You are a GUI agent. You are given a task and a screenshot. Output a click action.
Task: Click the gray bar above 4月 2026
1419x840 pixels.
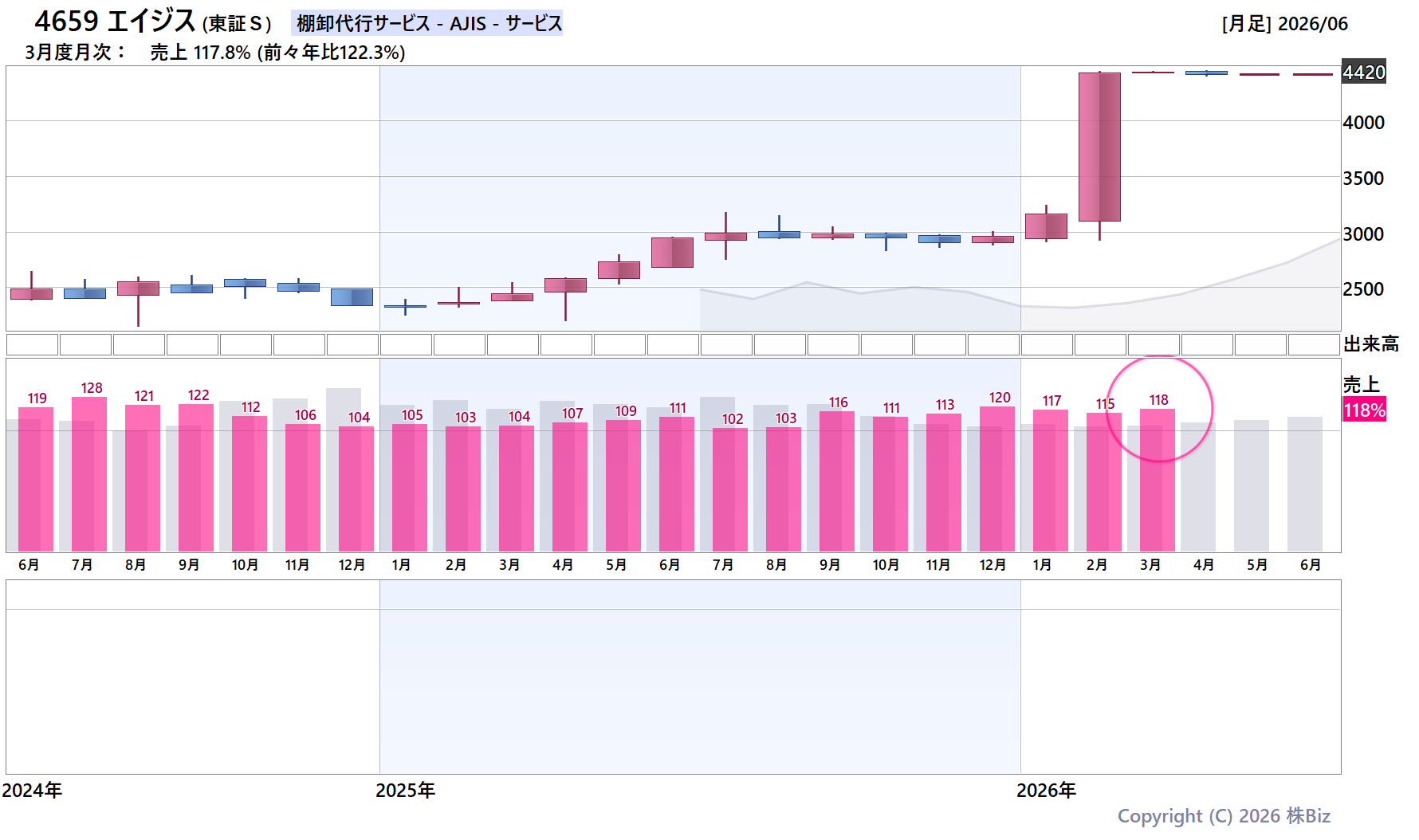click(1198, 487)
